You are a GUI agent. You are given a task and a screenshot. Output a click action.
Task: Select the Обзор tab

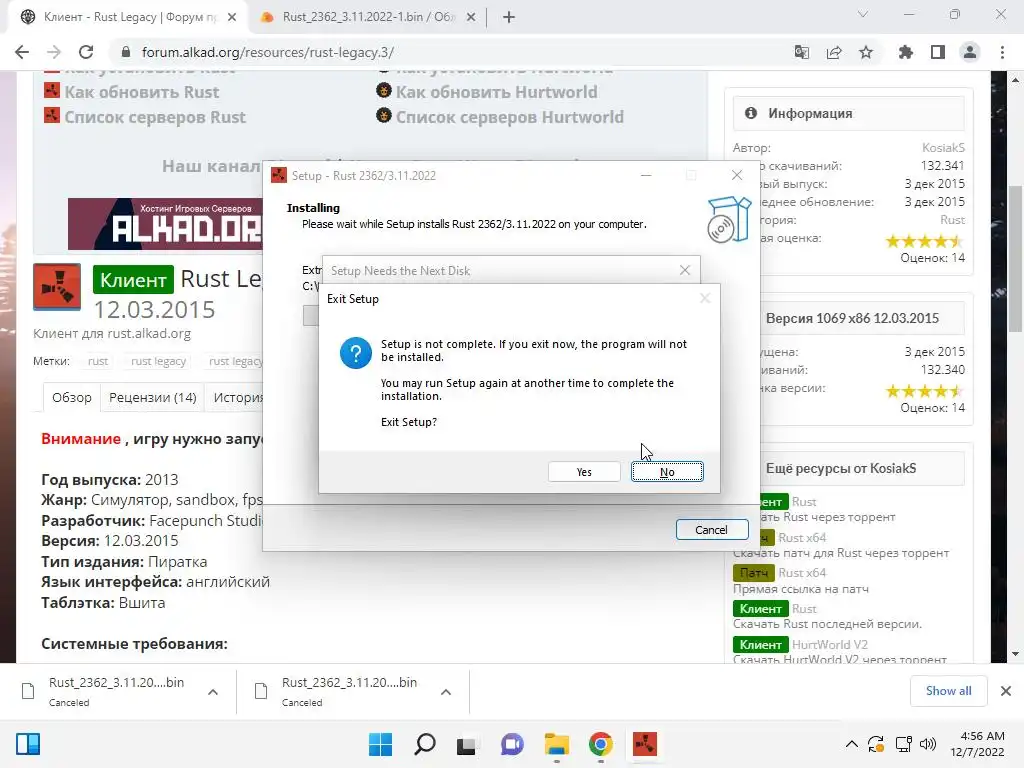point(72,397)
